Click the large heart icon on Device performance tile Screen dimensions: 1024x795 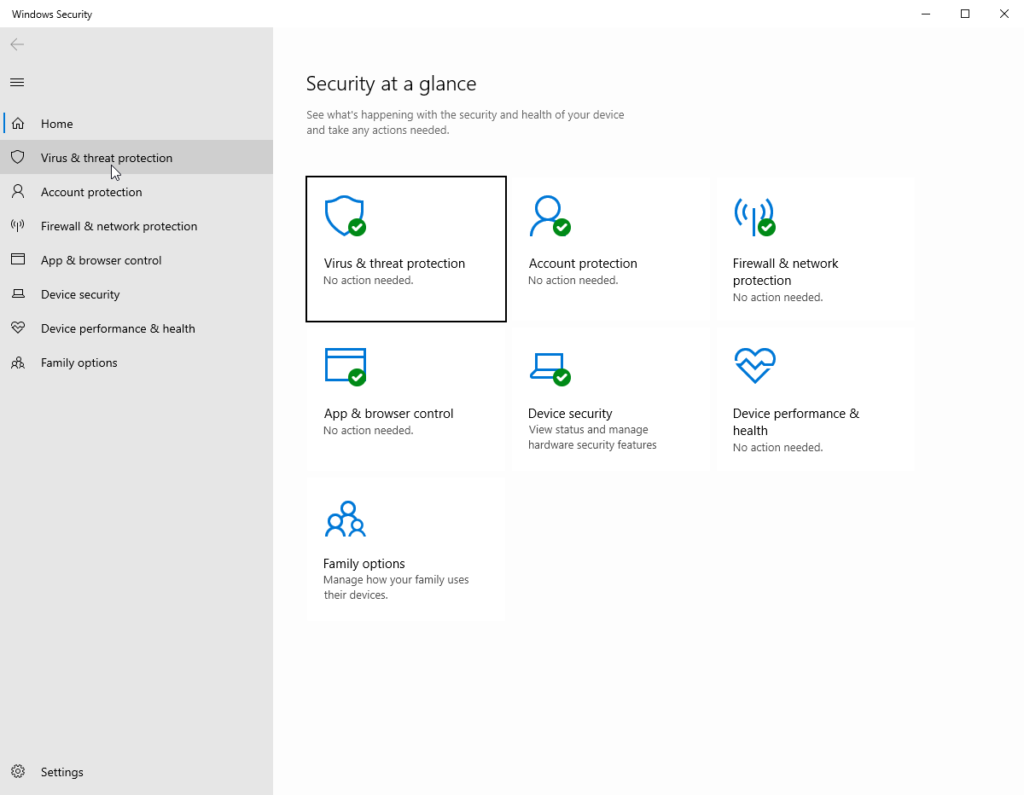pyautogui.click(x=755, y=365)
